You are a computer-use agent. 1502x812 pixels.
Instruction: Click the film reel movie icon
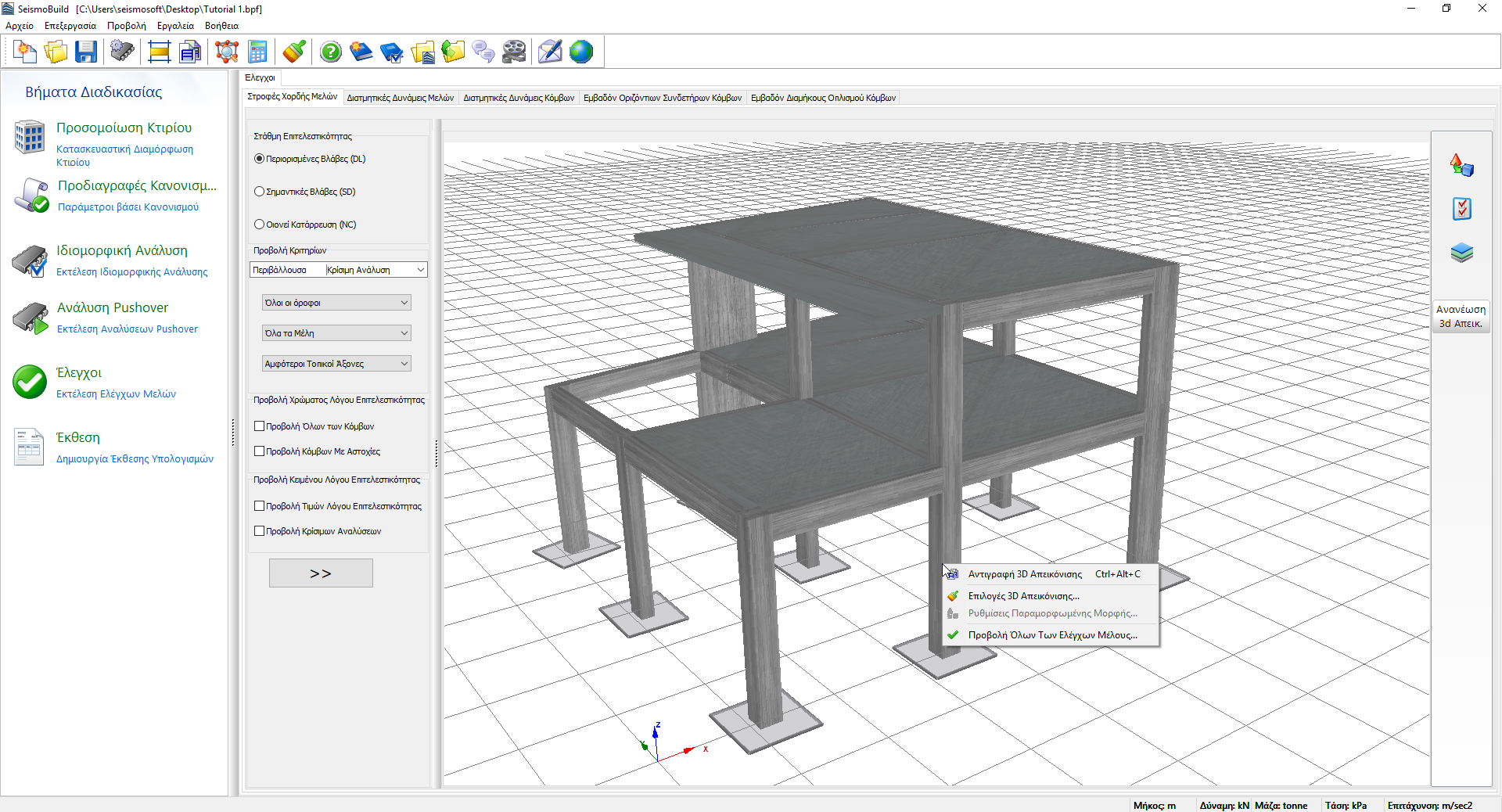(x=514, y=52)
